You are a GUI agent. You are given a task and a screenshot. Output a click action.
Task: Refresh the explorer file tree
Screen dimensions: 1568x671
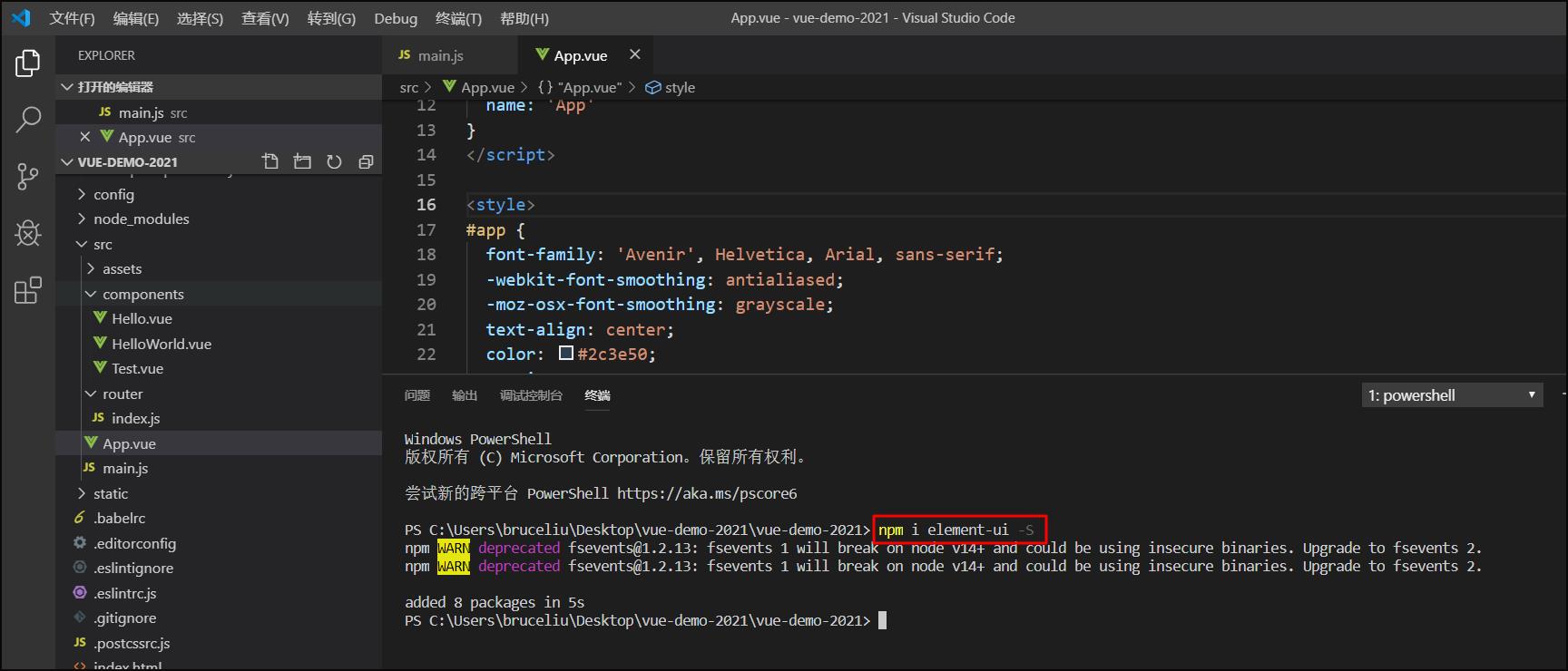[334, 161]
